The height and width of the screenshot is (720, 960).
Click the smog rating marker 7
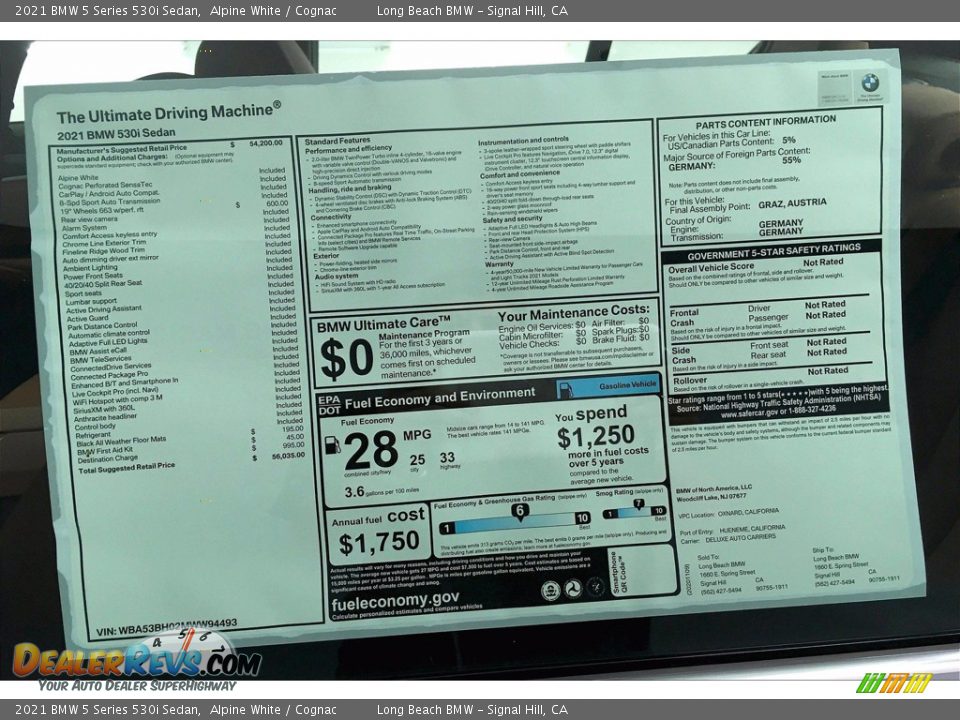pos(638,504)
